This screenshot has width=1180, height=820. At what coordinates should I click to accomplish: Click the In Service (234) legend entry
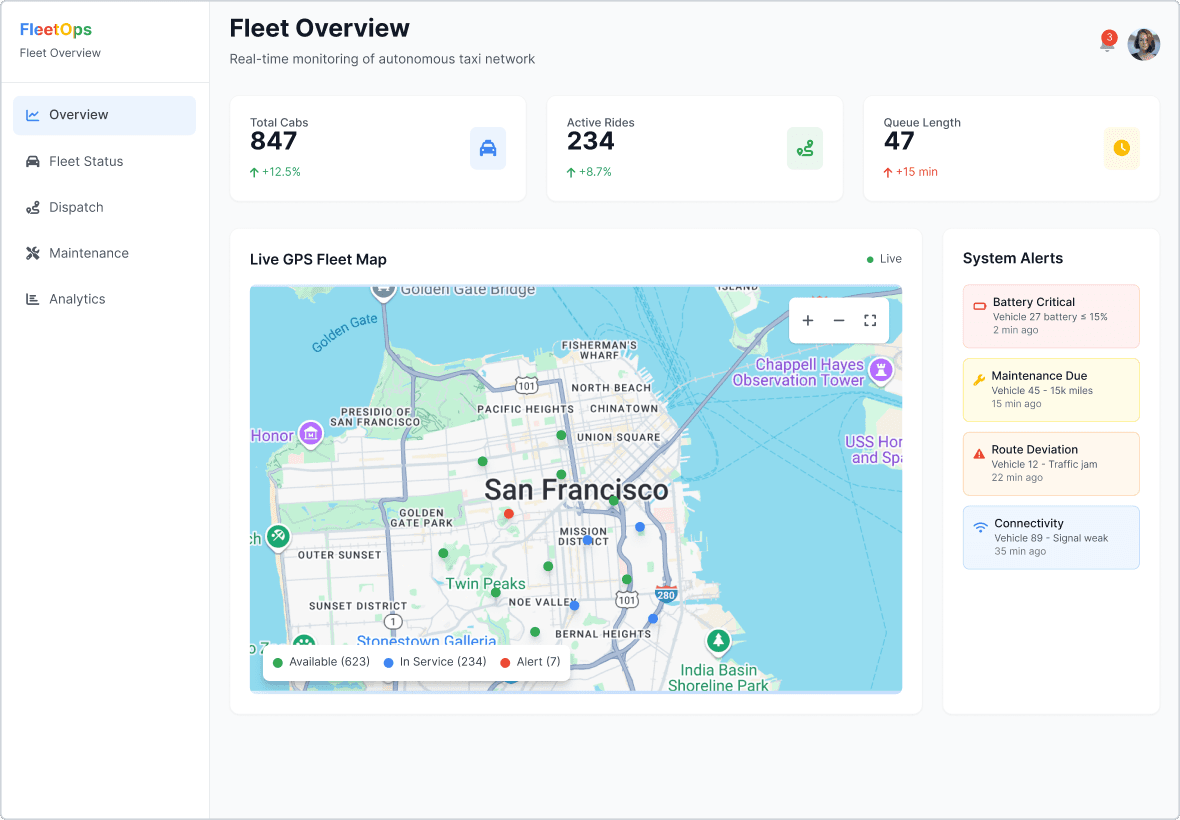pyautogui.click(x=435, y=662)
